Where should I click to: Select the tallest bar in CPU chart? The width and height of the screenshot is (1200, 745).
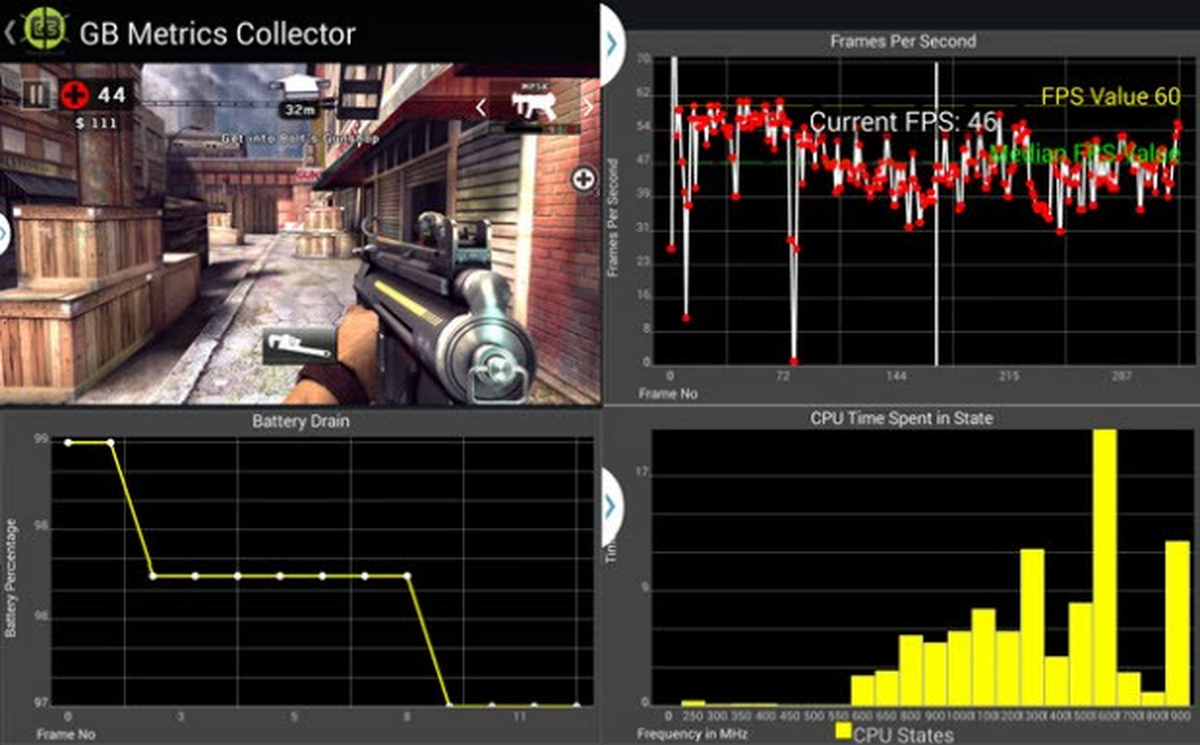(1104, 568)
